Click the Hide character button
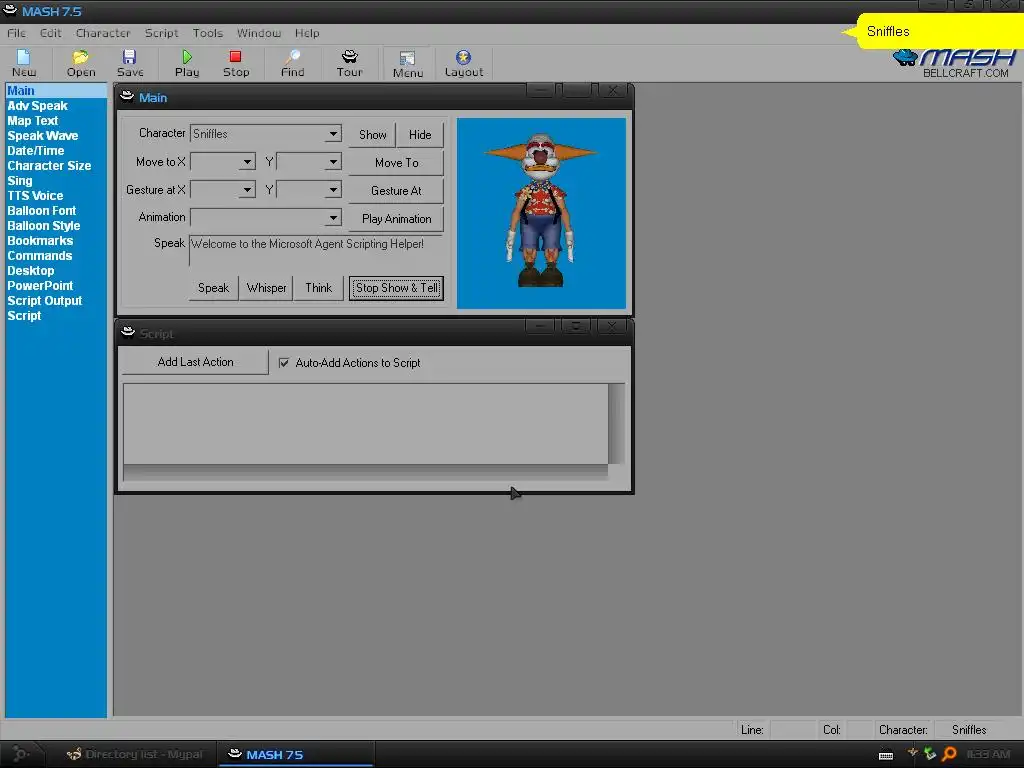This screenshot has width=1024, height=768. 420,135
